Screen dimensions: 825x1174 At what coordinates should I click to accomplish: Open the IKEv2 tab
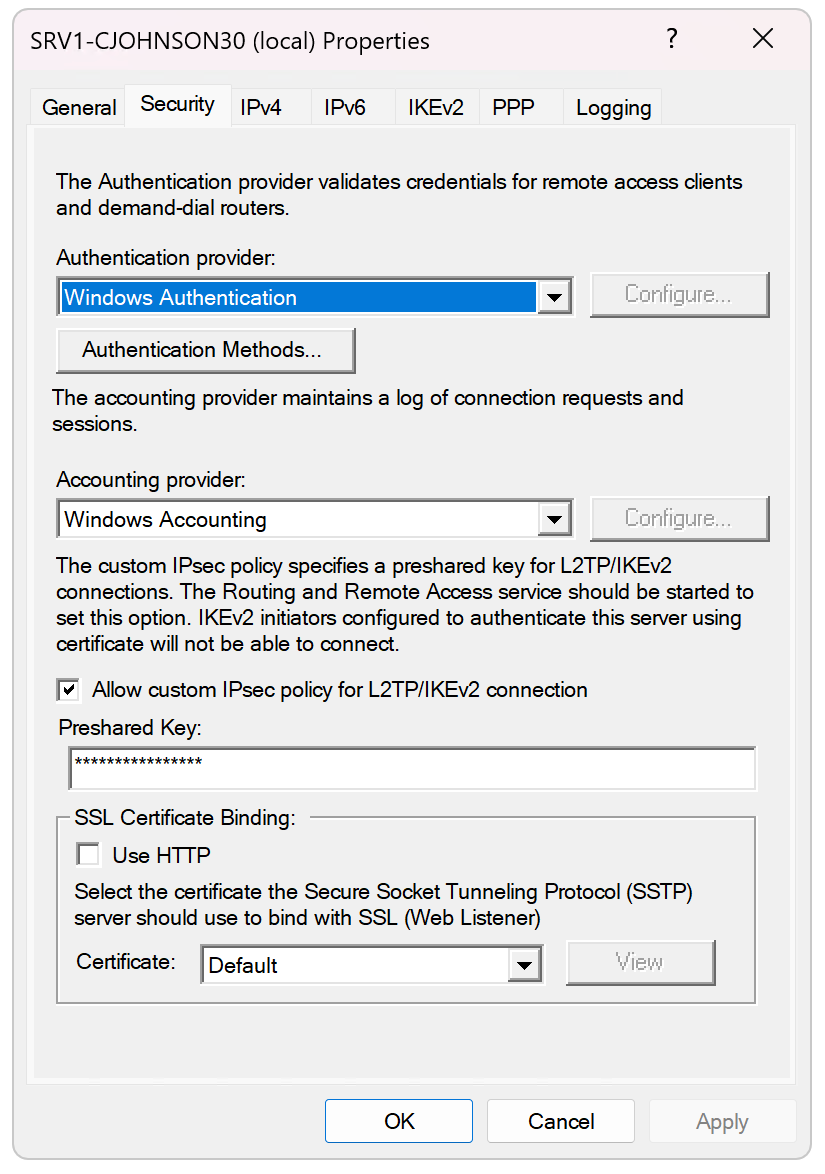435,107
